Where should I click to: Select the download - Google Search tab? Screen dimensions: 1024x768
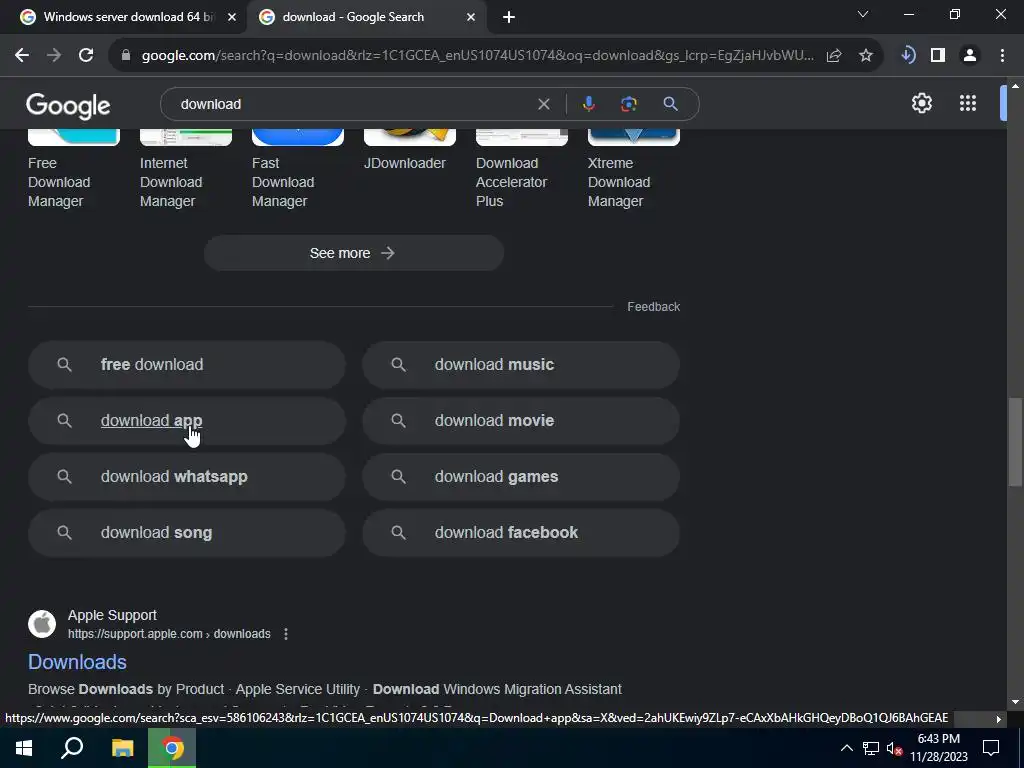366,18
